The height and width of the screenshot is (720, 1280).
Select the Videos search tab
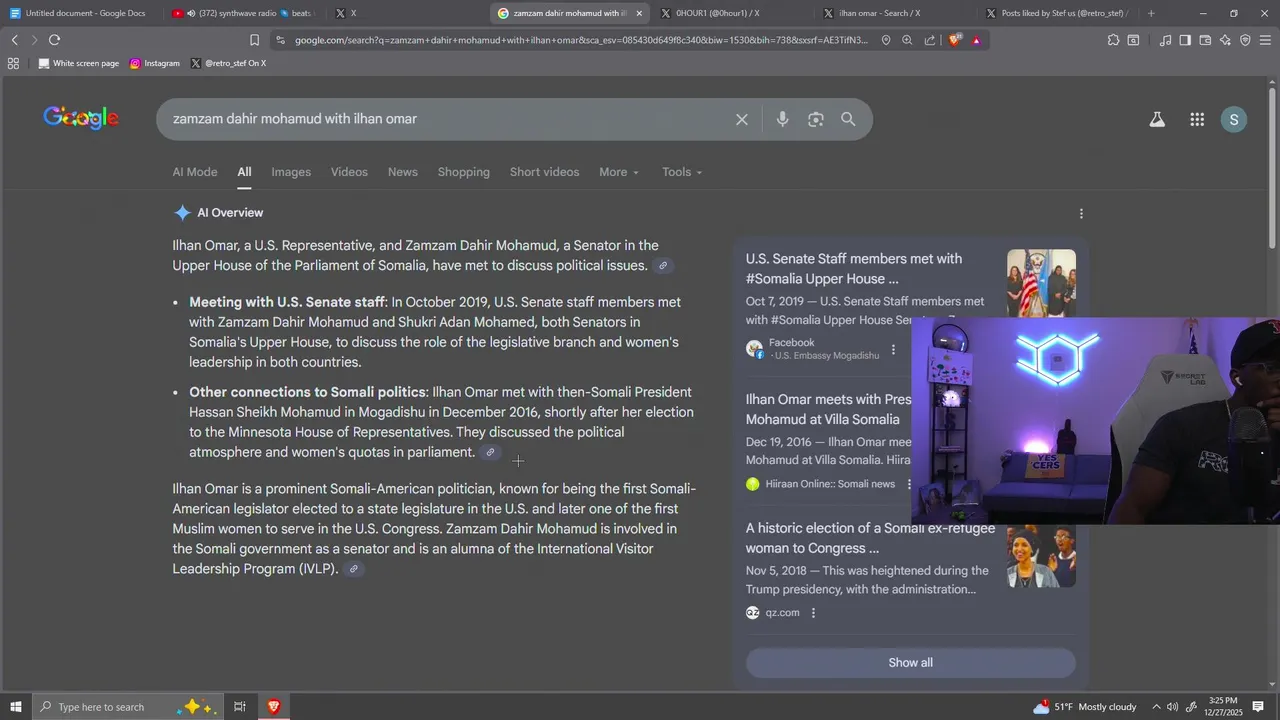pyautogui.click(x=349, y=172)
